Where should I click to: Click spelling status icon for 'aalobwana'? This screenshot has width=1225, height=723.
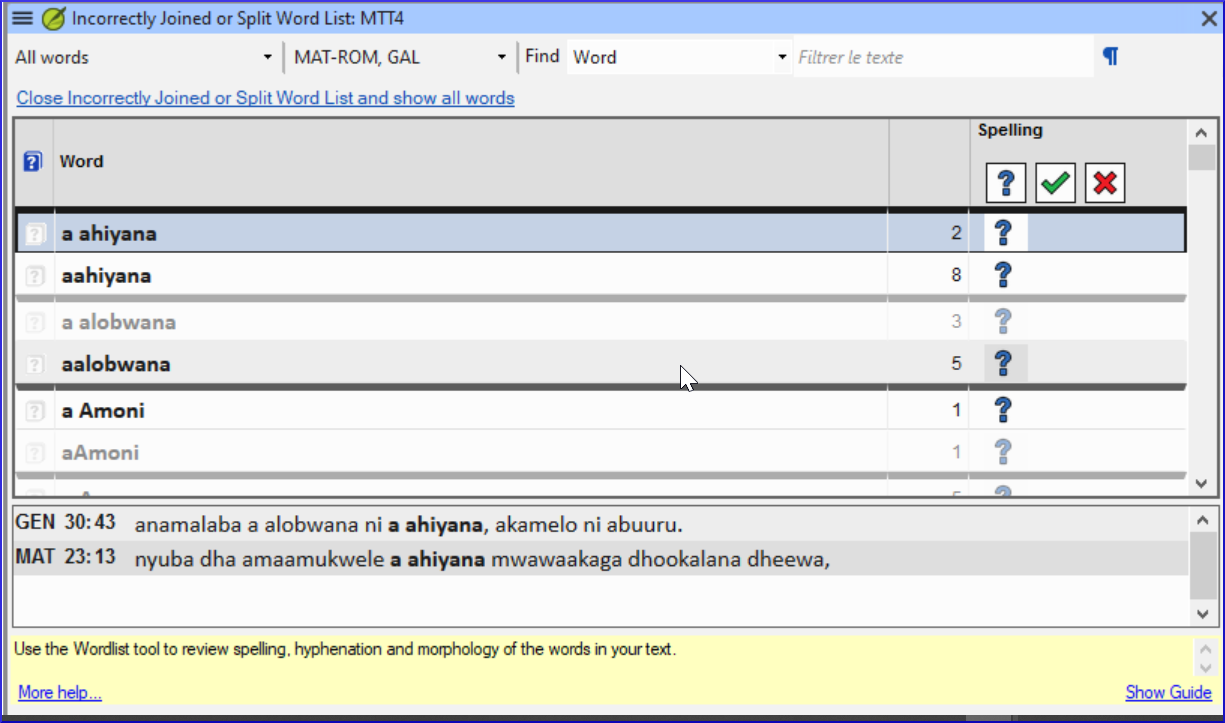1005,363
